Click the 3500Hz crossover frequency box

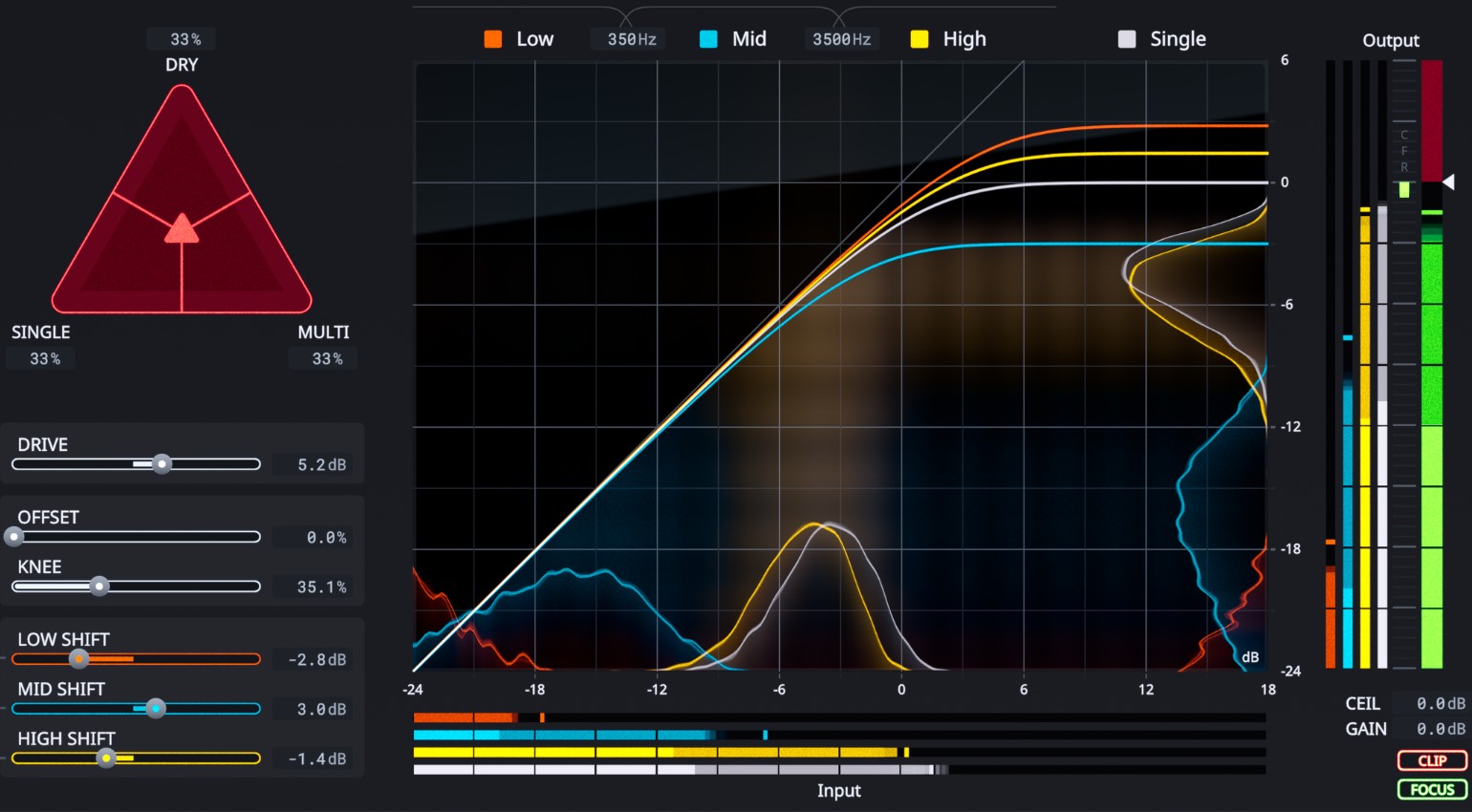pos(841,39)
